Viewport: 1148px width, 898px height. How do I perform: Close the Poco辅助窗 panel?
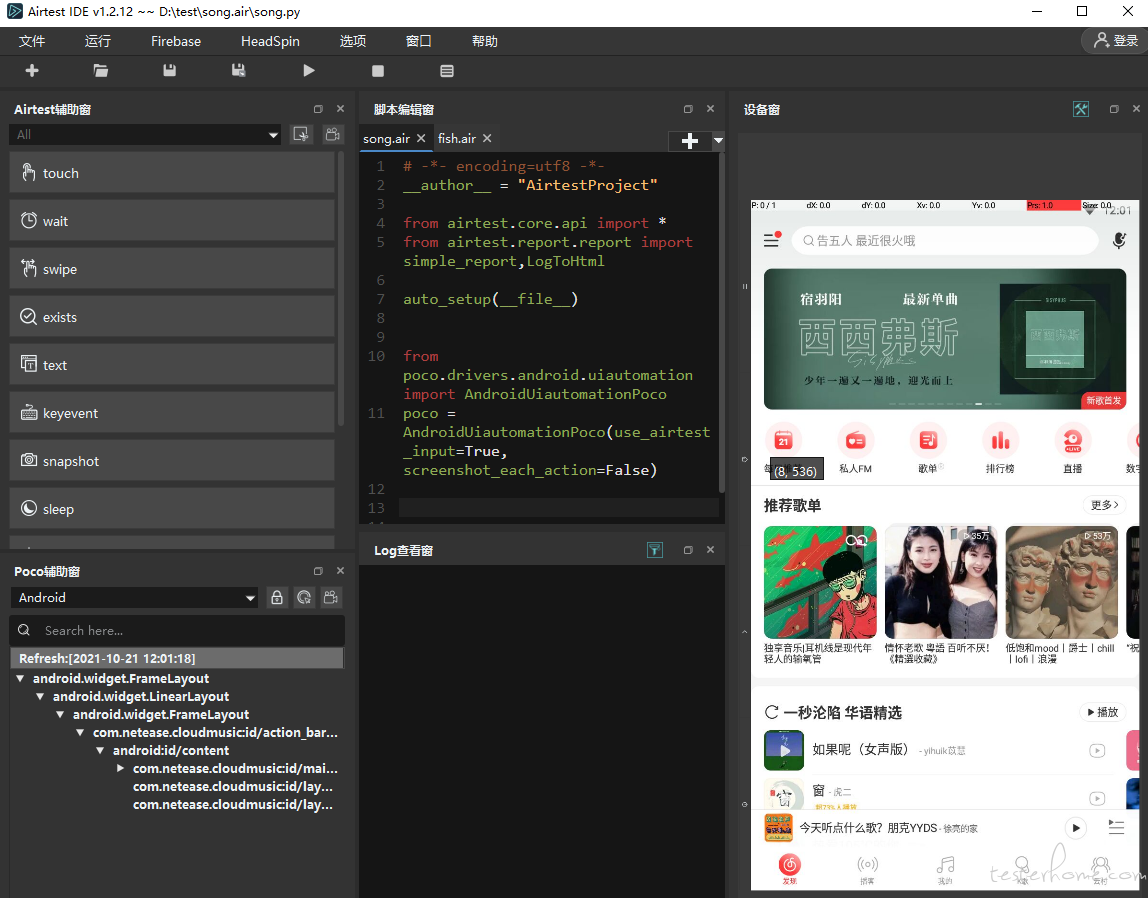tap(340, 571)
